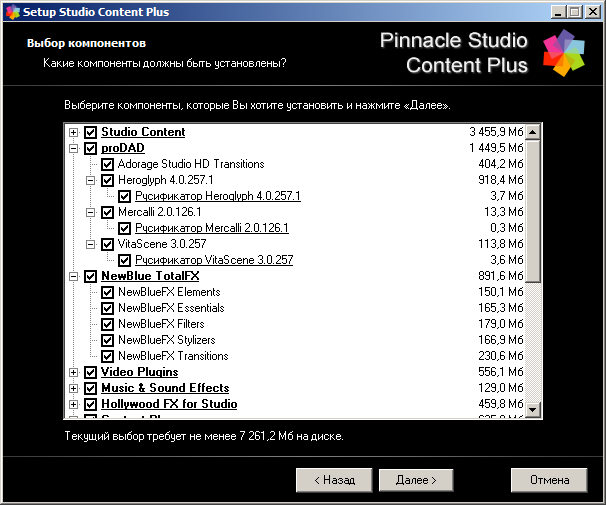Select the VitaScene 3.0.257 label
Screen dimensions: 606x505
click(162, 244)
